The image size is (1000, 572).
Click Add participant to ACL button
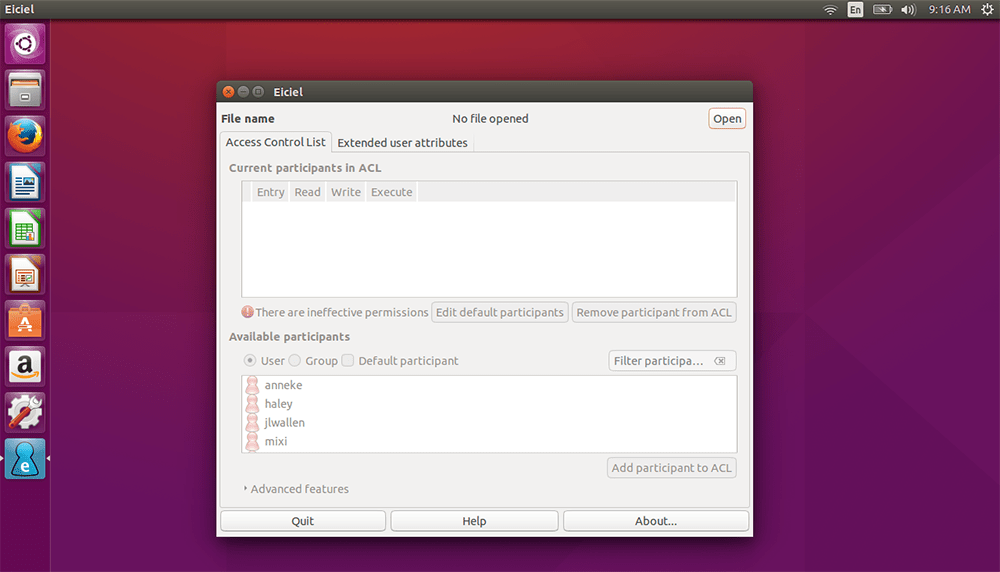coord(672,468)
